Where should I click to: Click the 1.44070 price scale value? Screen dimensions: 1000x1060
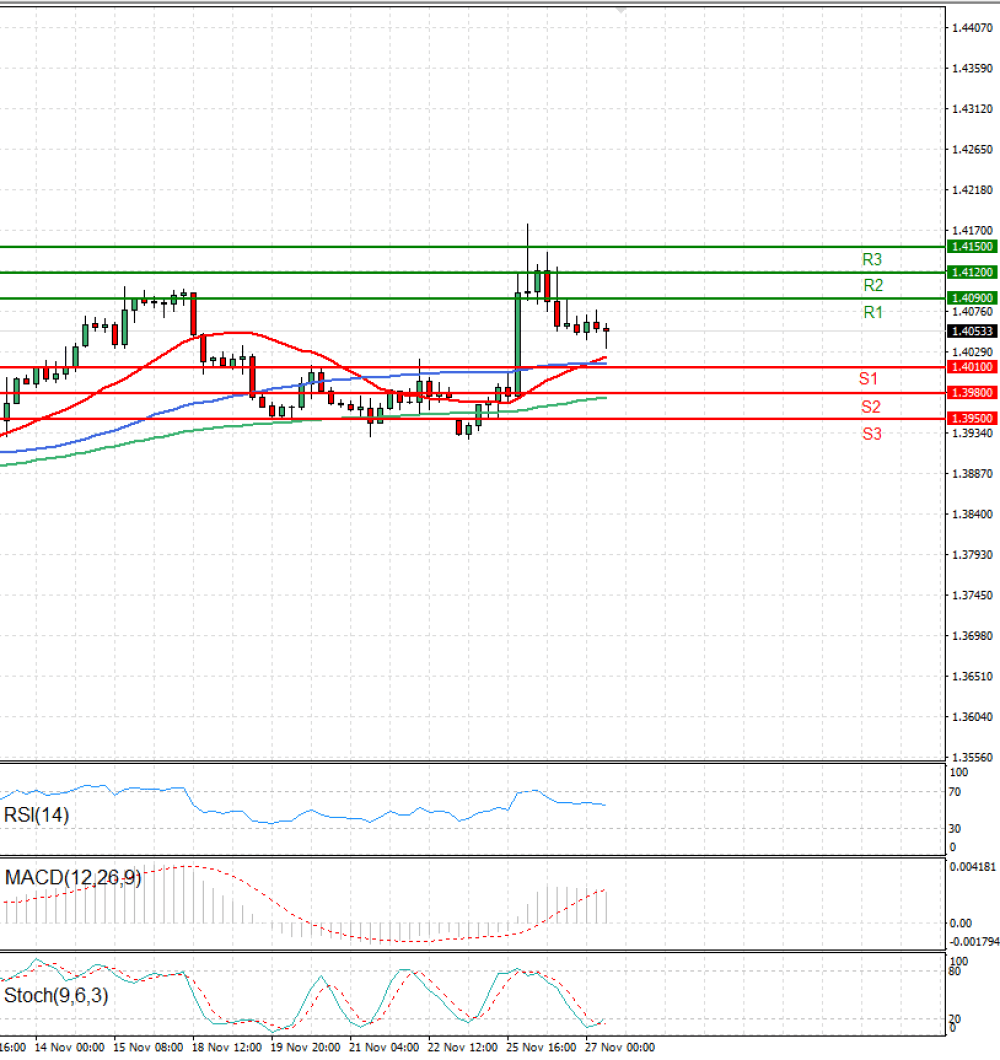pyautogui.click(x=972, y=28)
